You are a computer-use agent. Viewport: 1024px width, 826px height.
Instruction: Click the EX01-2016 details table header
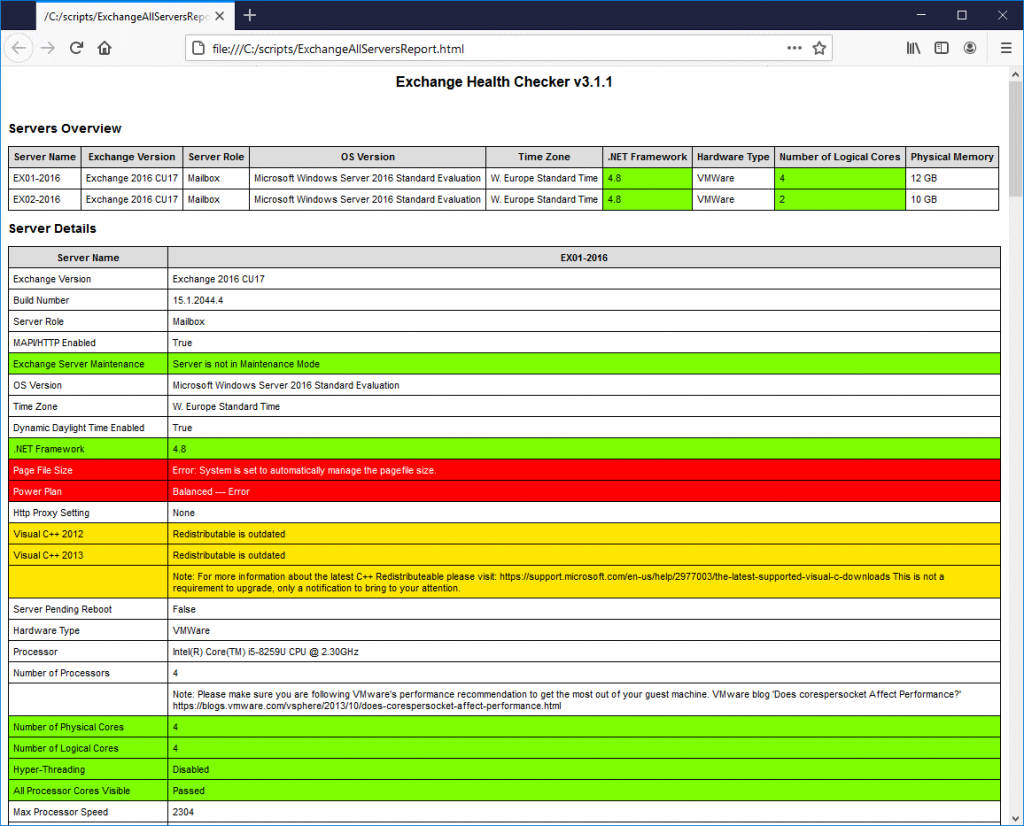tap(584, 258)
